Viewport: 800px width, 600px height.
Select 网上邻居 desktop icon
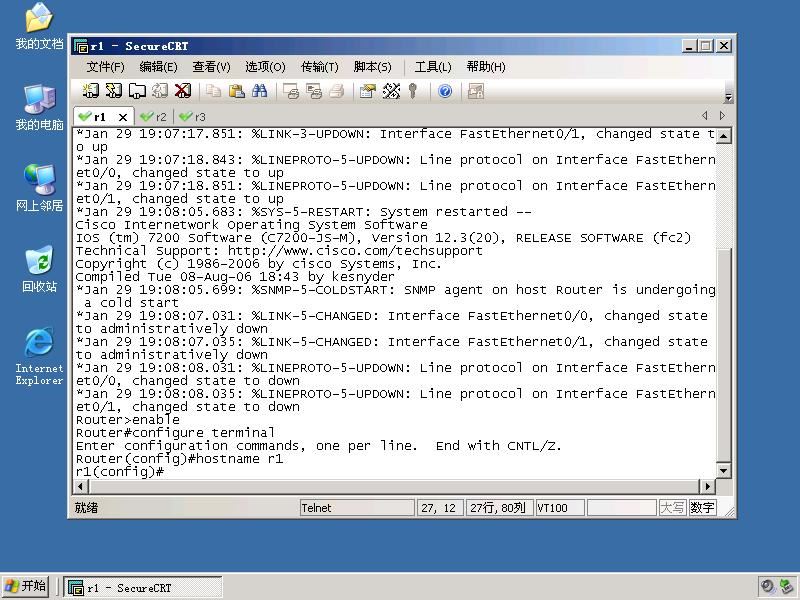coord(39,188)
